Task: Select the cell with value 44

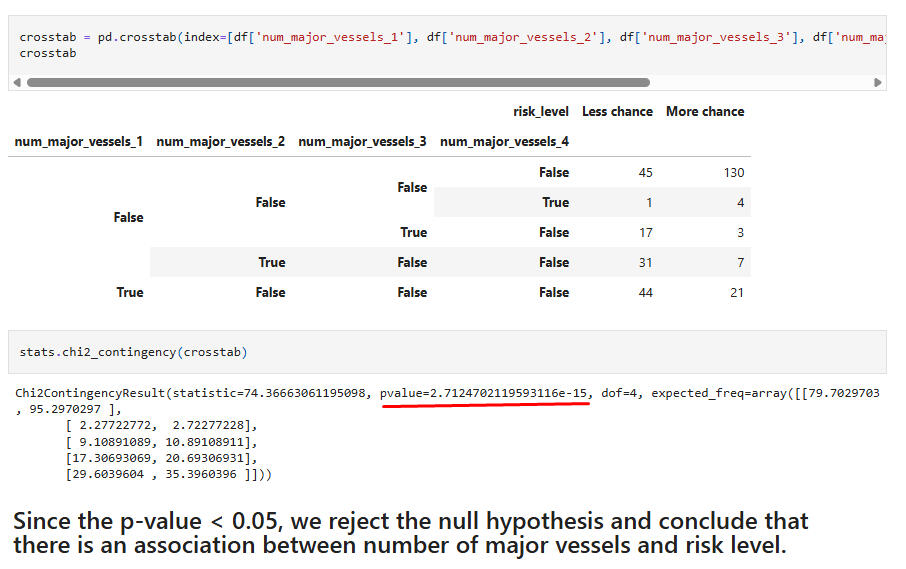Action: [645, 292]
